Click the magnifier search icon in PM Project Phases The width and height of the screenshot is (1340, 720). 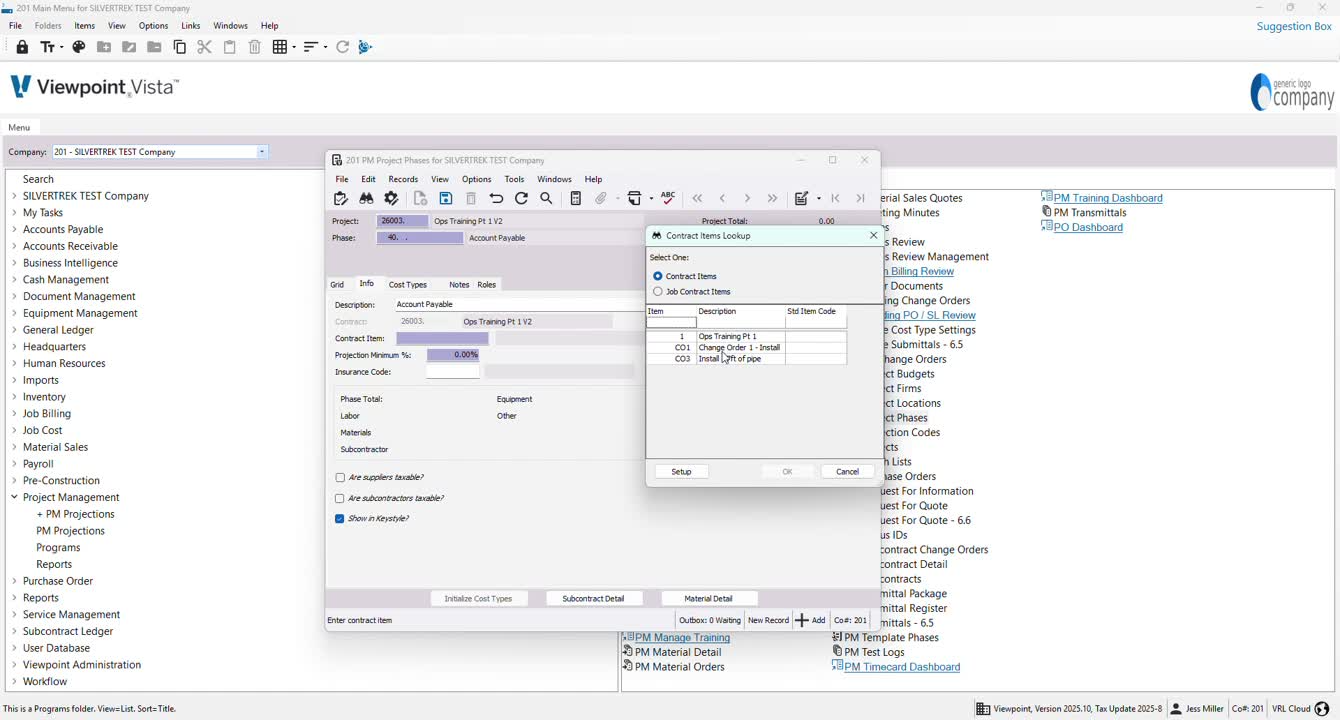[x=547, y=199]
